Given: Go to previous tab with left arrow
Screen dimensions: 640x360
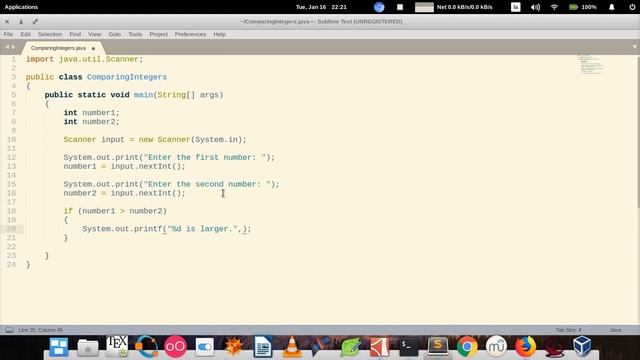Looking at the screenshot, I should 7,47.
